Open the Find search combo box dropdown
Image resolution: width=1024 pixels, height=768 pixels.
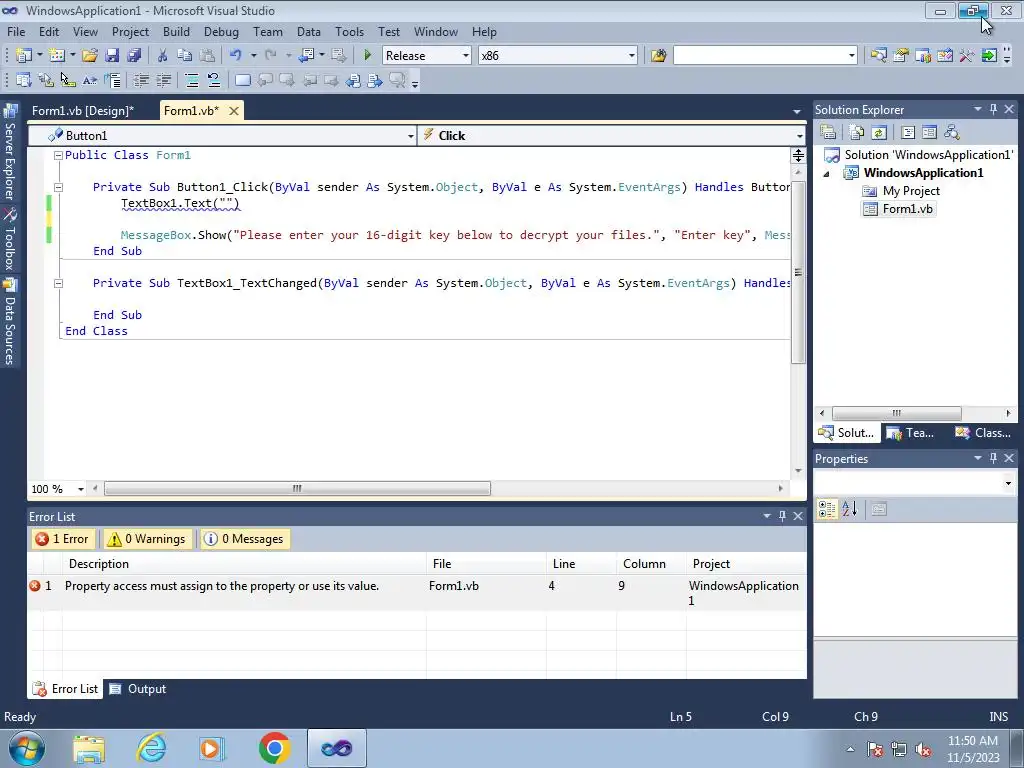click(852, 56)
